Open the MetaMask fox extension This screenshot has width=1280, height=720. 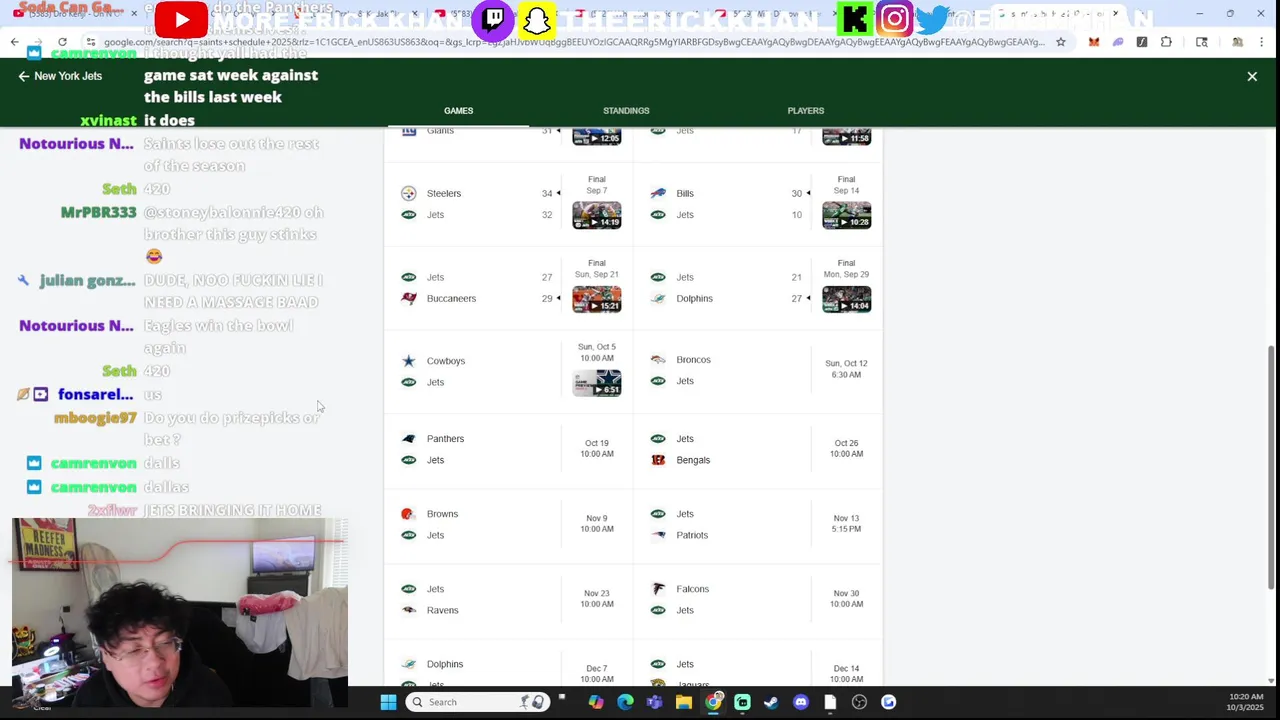(x=1094, y=42)
